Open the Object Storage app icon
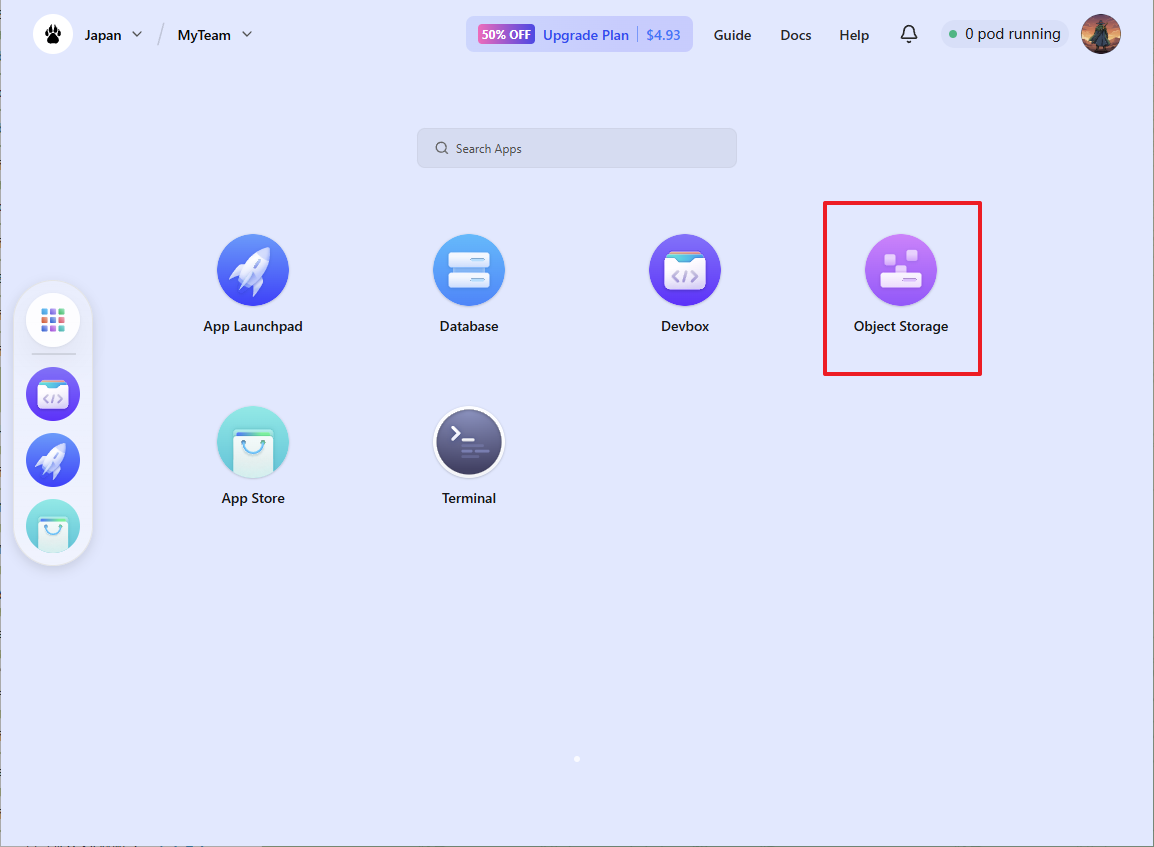Screen dimensions: 1154x847 click(901, 271)
